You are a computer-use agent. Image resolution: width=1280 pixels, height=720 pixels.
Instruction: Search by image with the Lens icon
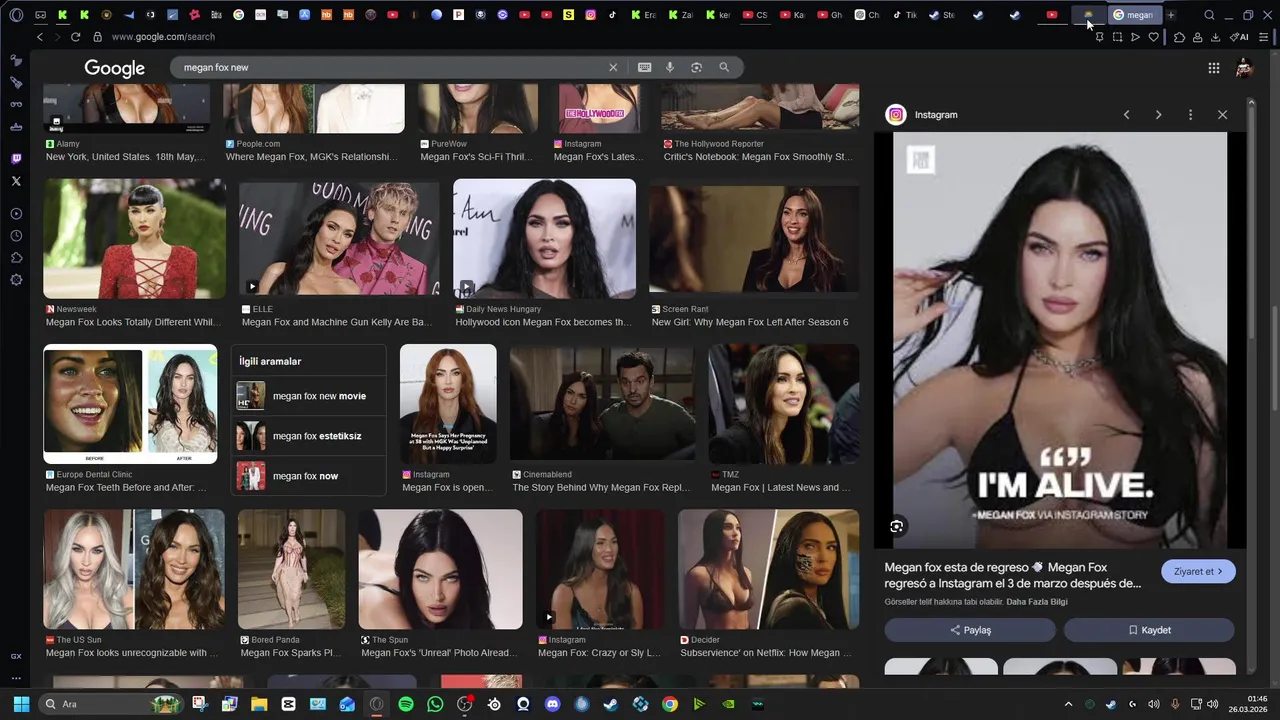[x=696, y=67]
